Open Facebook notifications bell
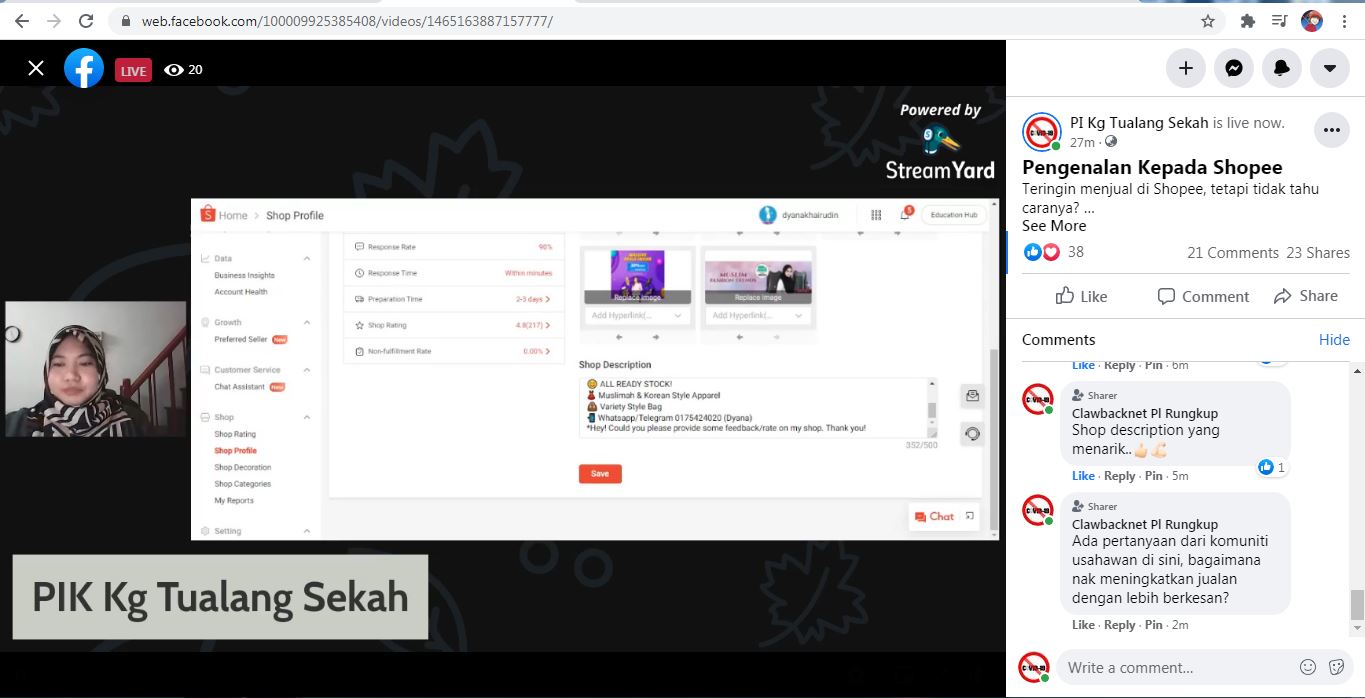This screenshot has width=1365, height=698. click(1282, 68)
